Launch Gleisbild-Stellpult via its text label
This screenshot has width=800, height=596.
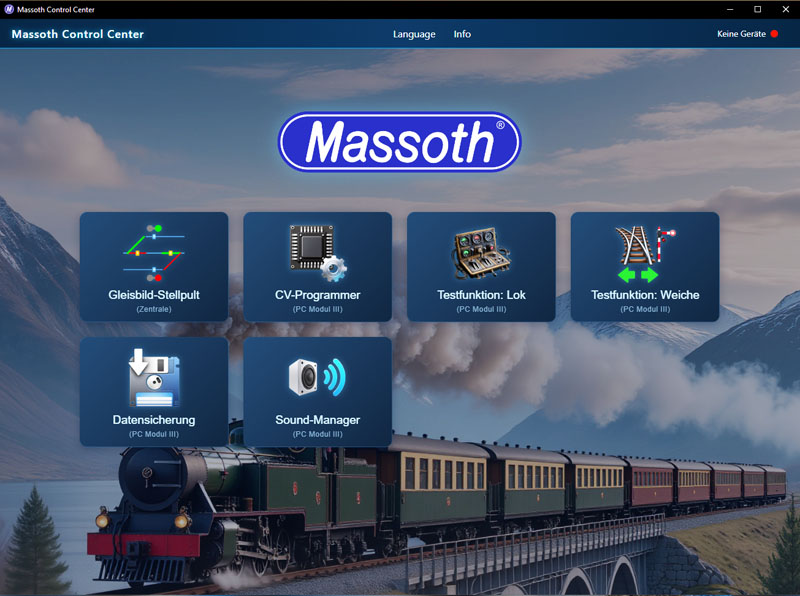click(154, 295)
